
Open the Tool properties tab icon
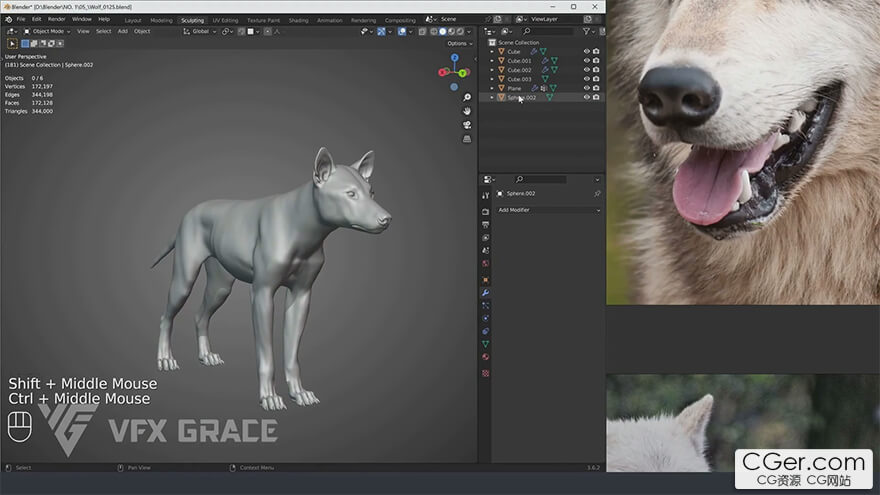point(485,195)
